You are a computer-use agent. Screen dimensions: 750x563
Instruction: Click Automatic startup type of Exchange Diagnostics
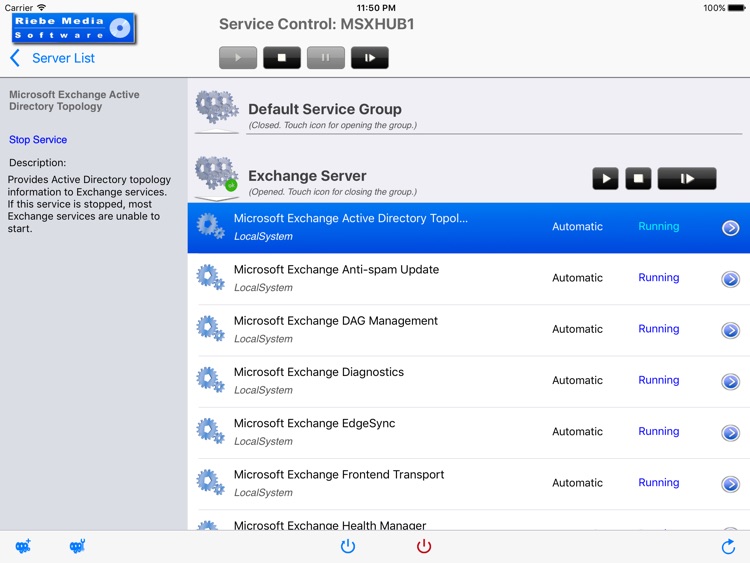pos(577,380)
